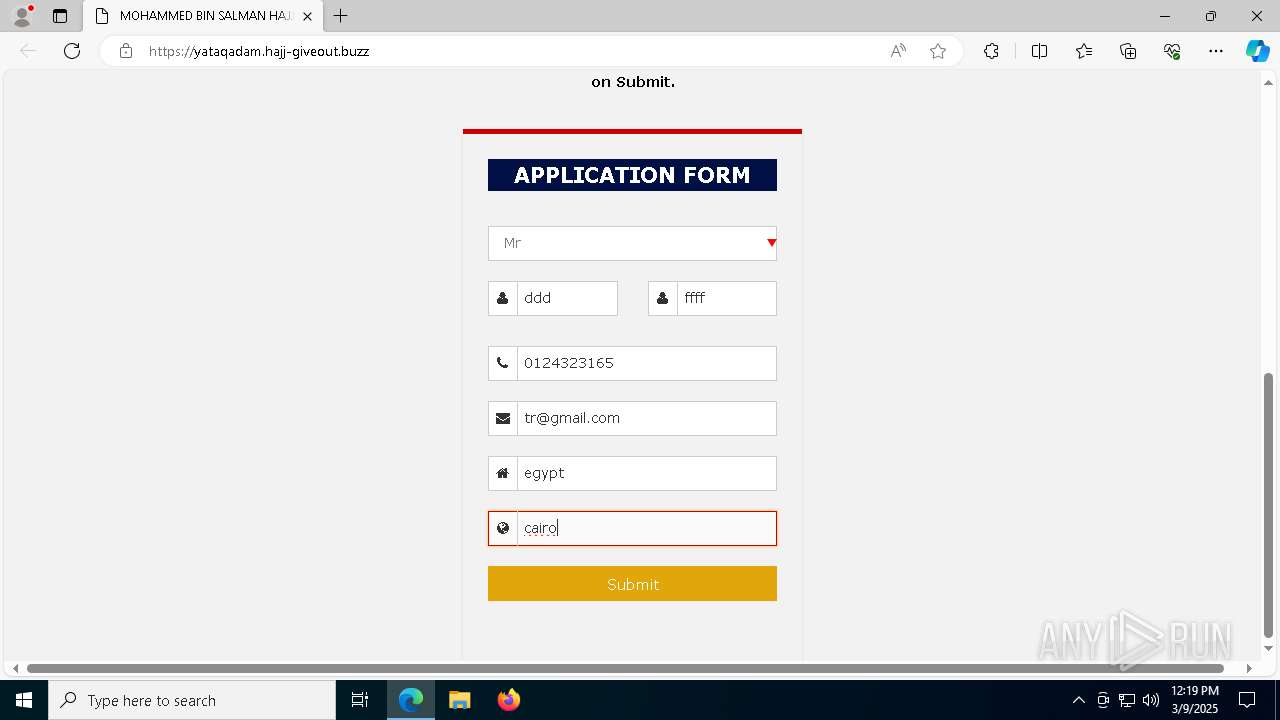This screenshot has width=1280, height=720.
Task: Click the taskbar search box
Action: click(x=192, y=700)
